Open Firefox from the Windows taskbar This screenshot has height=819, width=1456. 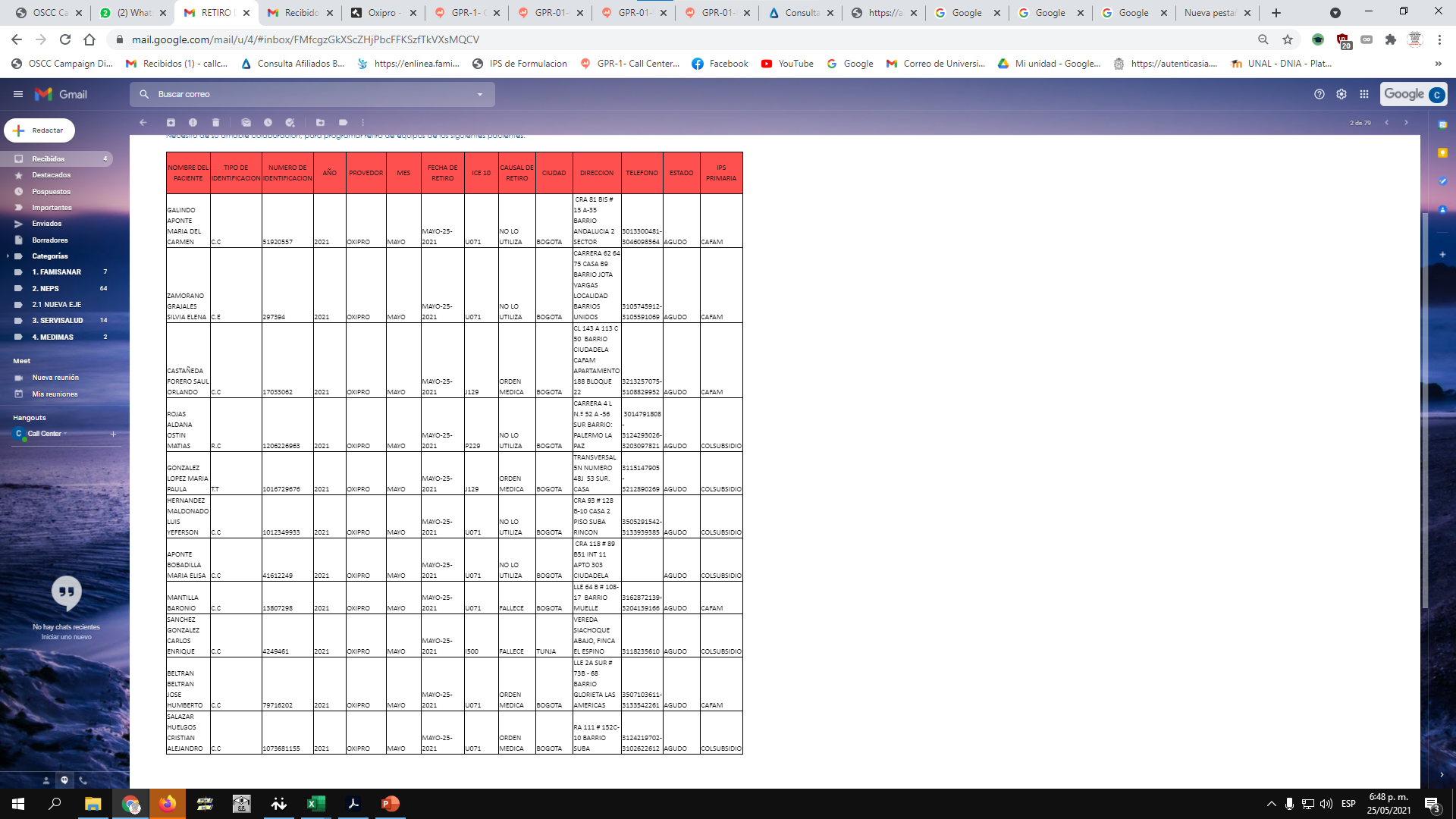(x=167, y=804)
